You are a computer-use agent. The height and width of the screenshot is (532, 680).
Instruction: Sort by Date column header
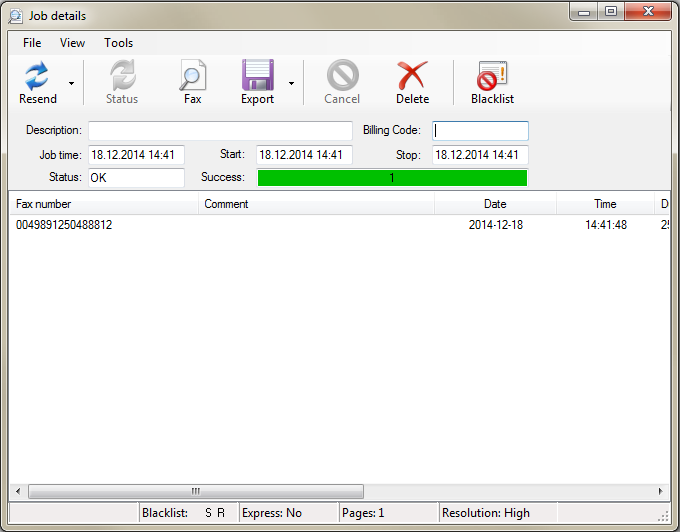point(495,204)
